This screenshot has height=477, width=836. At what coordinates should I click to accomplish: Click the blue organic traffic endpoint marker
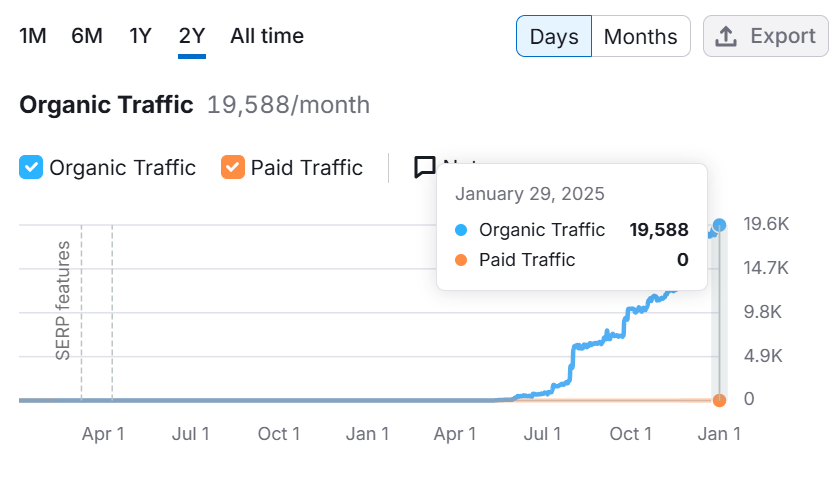point(719,225)
